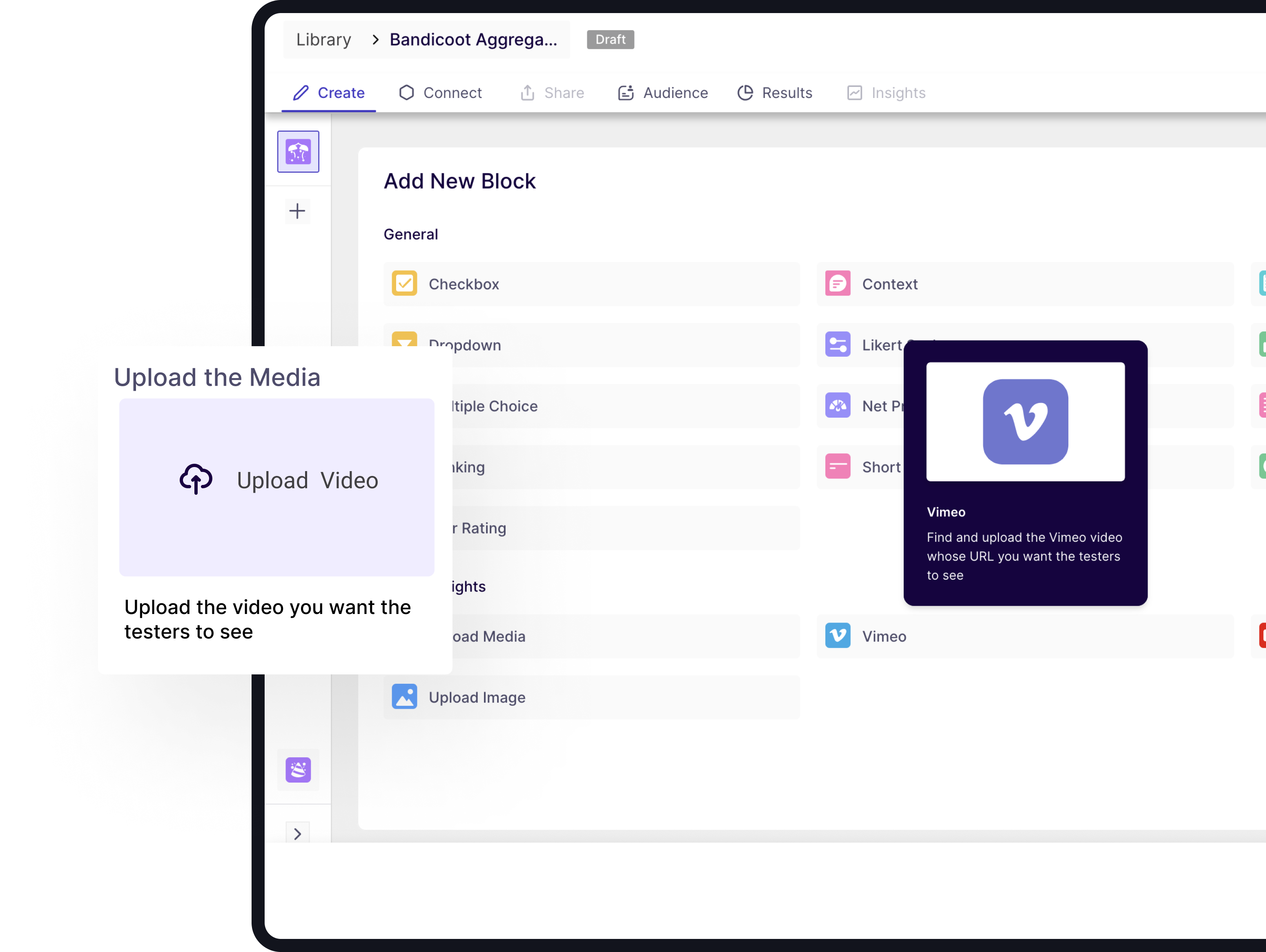Viewport: 1266px width, 952px height.
Task: Click the pink Short answer icon
Action: tap(837, 466)
